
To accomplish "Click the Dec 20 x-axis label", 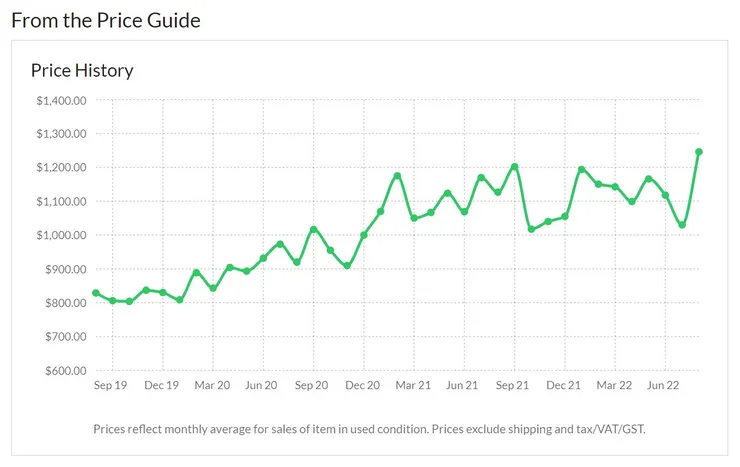I will pyautogui.click(x=362, y=385).
